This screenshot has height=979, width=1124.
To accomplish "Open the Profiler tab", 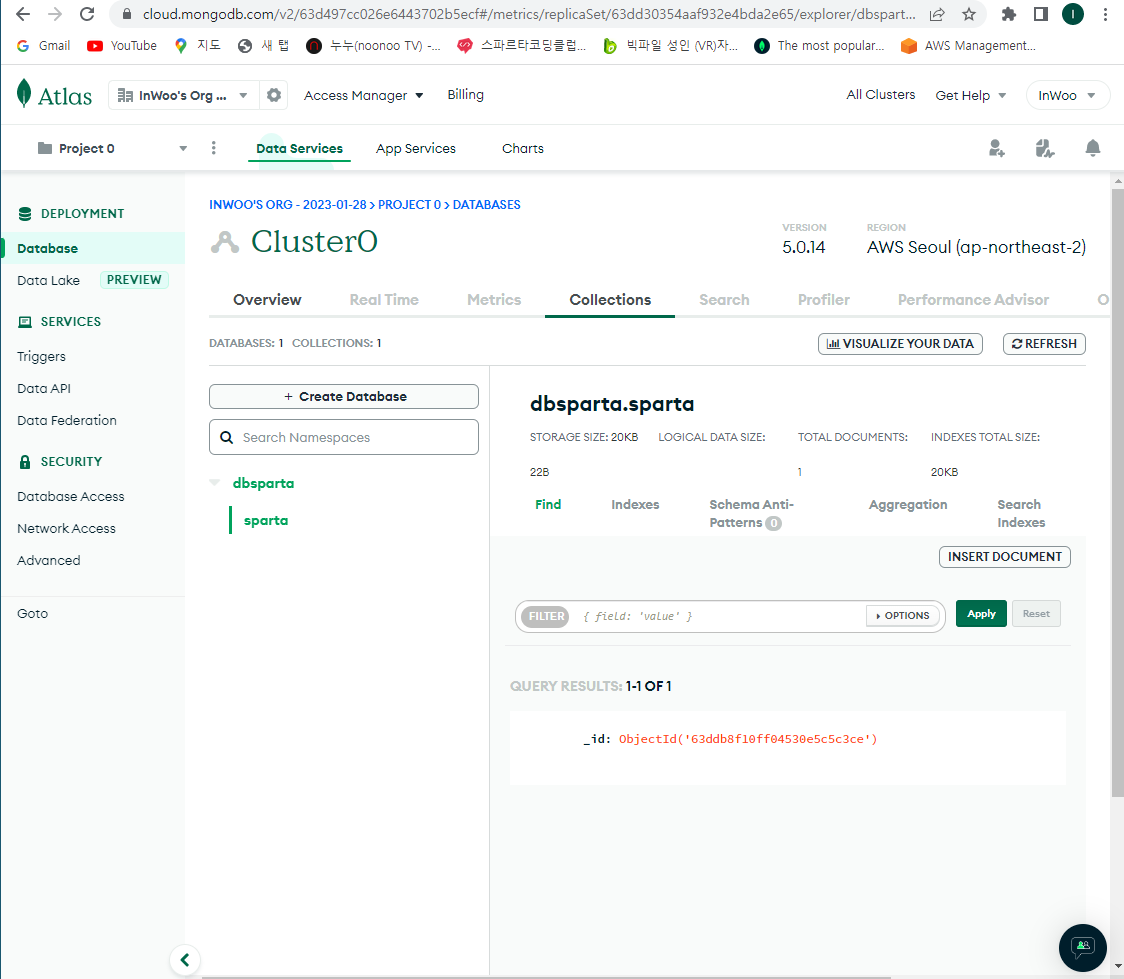I will click(824, 300).
